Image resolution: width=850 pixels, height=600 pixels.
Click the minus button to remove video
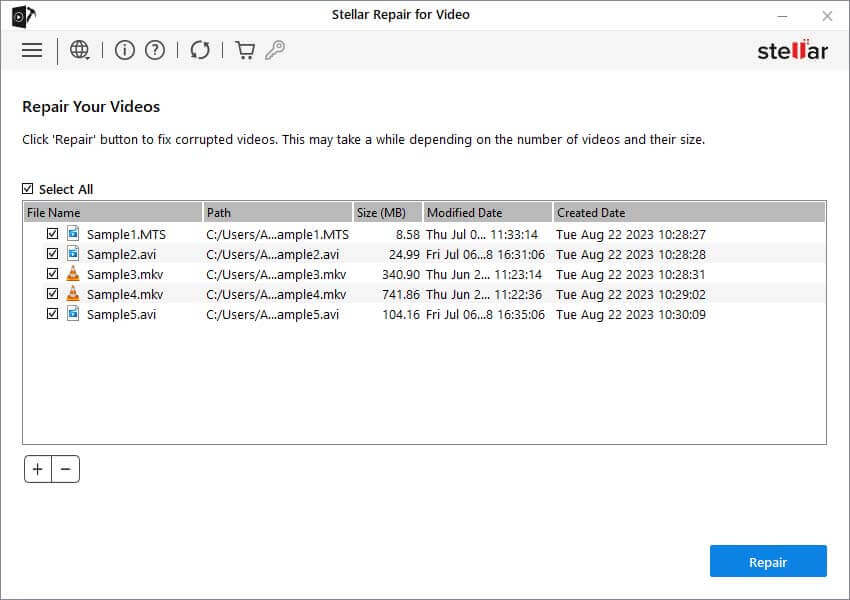click(x=65, y=469)
